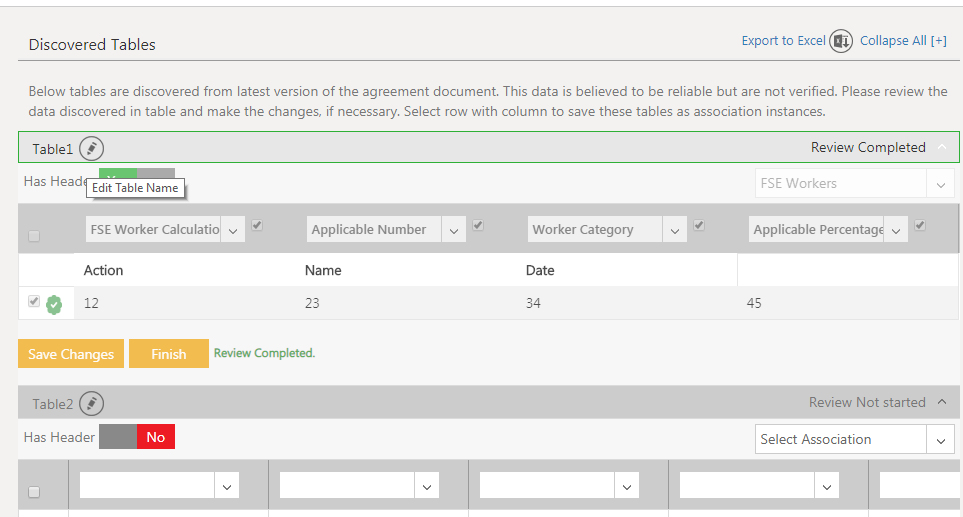The width and height of the screenshot is (963, 517).
Task: Click the Finish button
Action: pos(168,354)
